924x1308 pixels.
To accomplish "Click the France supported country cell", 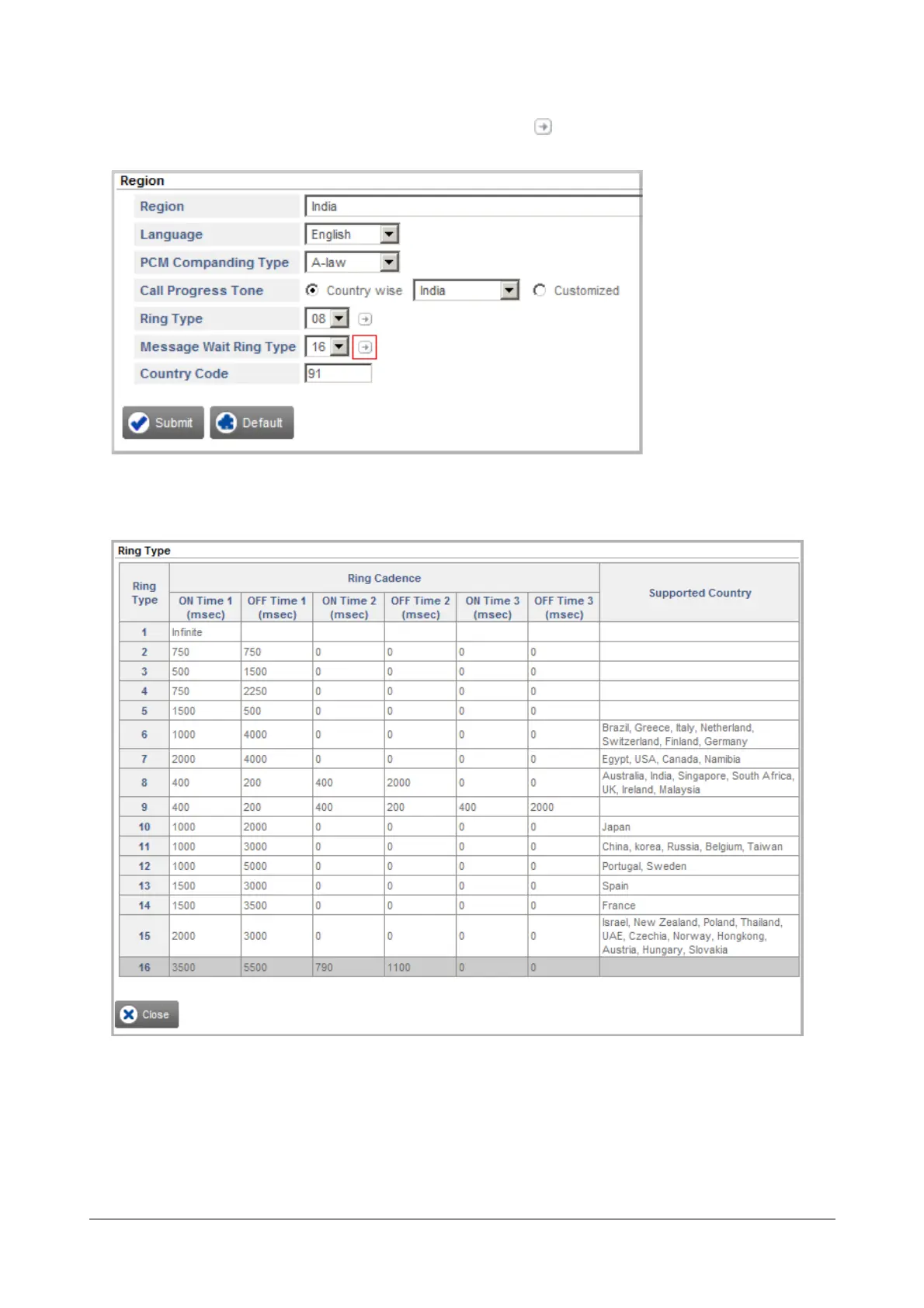I will tap(700, 905).
